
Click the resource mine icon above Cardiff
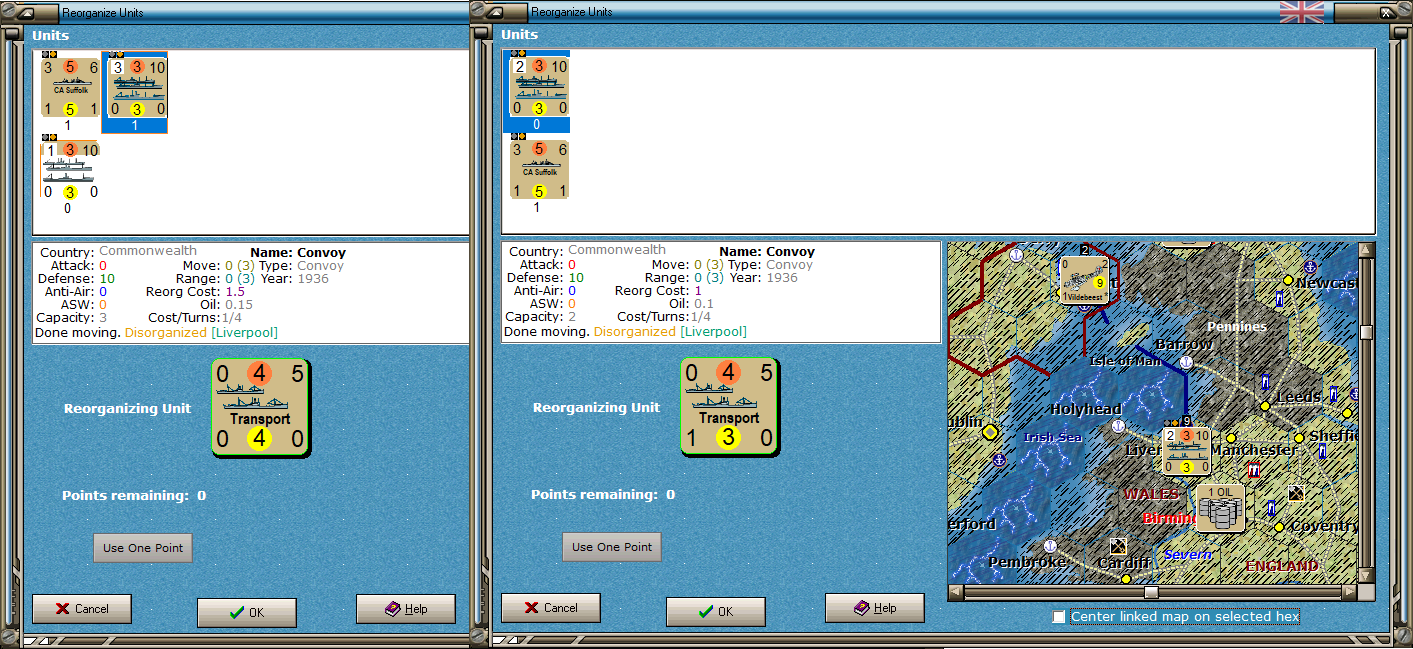coord(1118,546)
